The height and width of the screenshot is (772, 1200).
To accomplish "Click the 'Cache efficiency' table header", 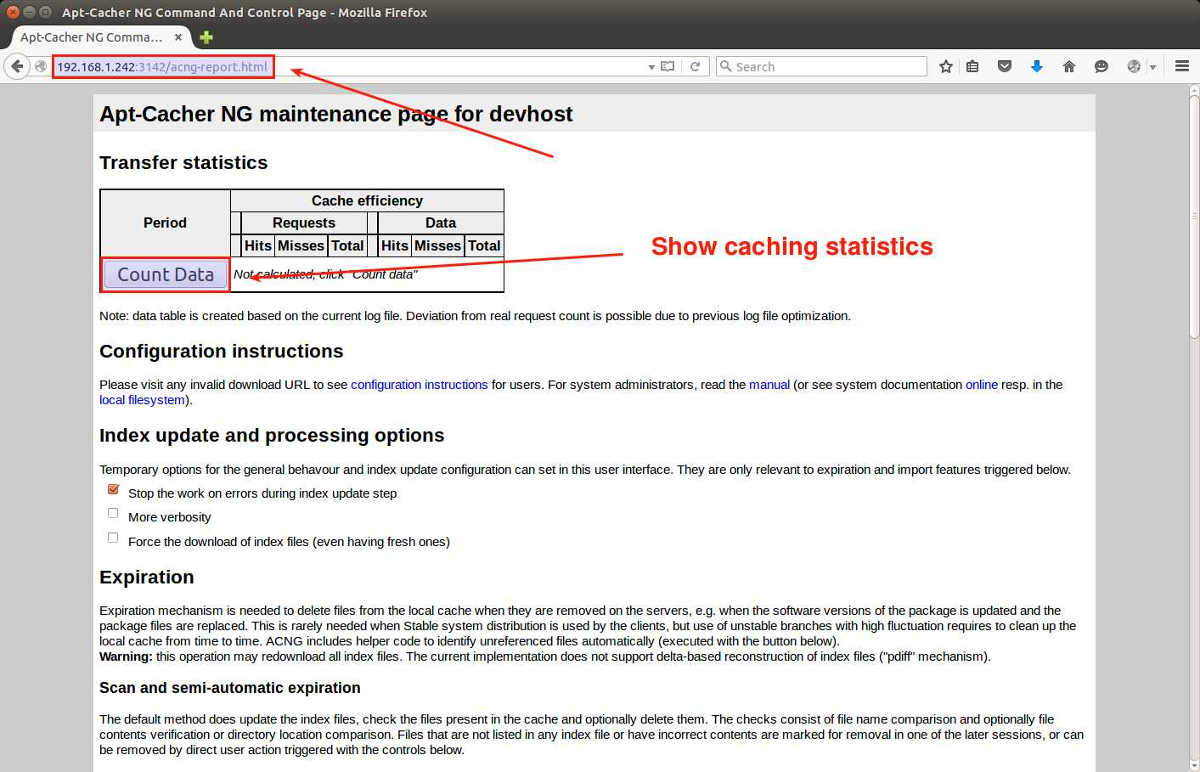I will (367, 201).
